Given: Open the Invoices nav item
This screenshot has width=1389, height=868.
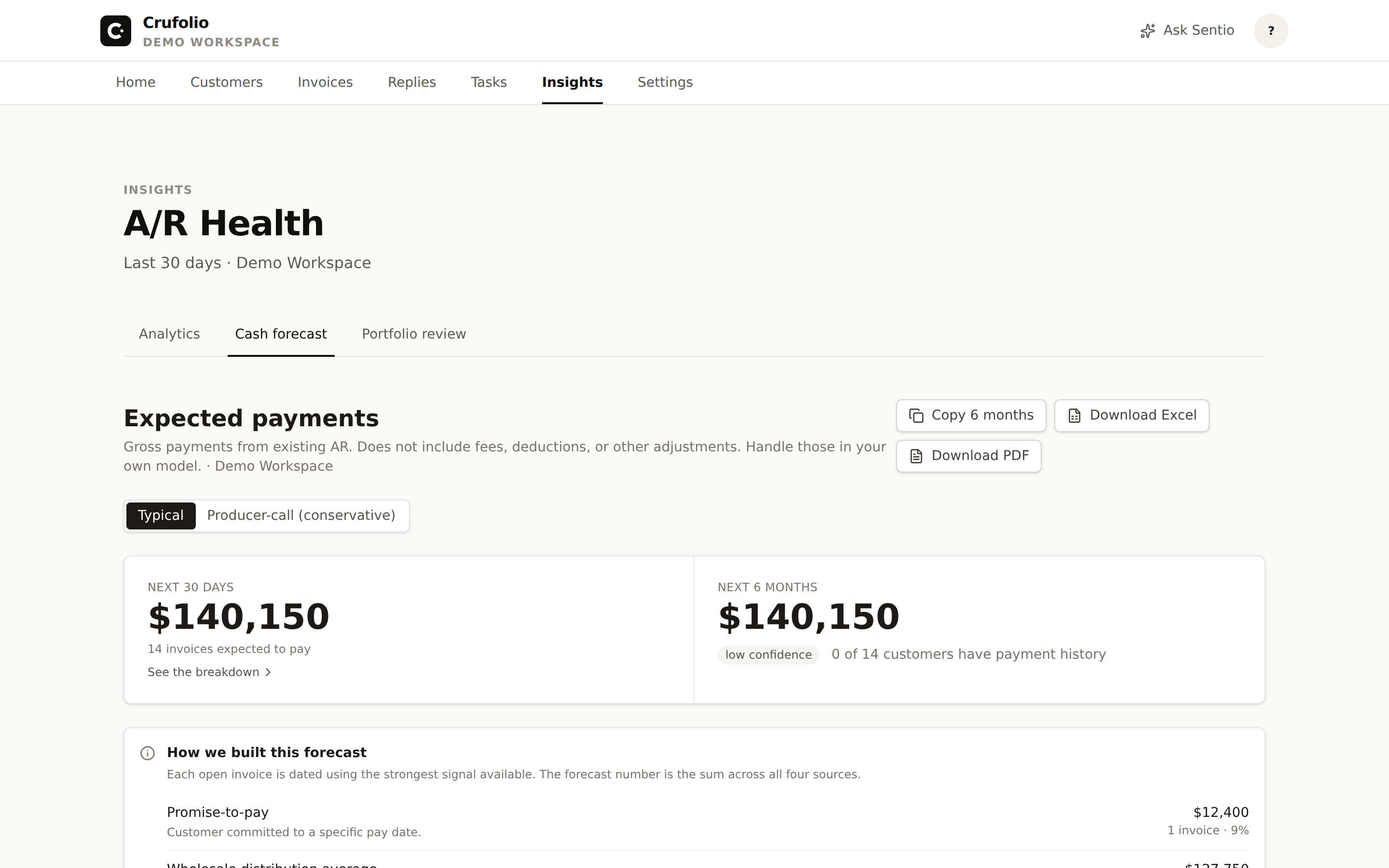Looking at the screenshot, I should 326,82.
